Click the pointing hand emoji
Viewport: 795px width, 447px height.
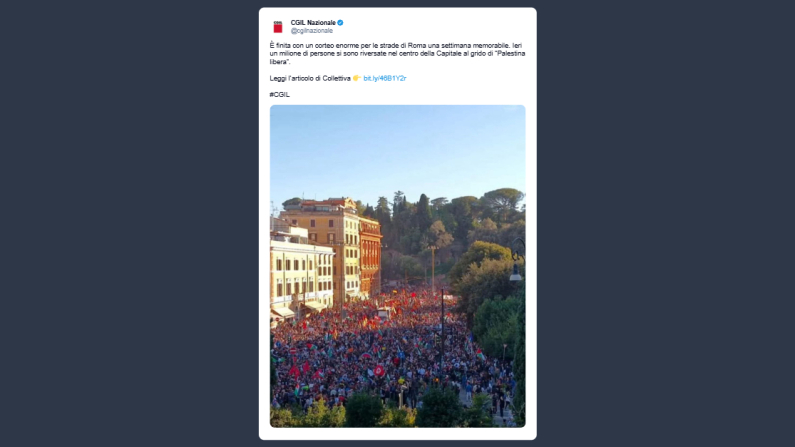click(x=356, y=78)
